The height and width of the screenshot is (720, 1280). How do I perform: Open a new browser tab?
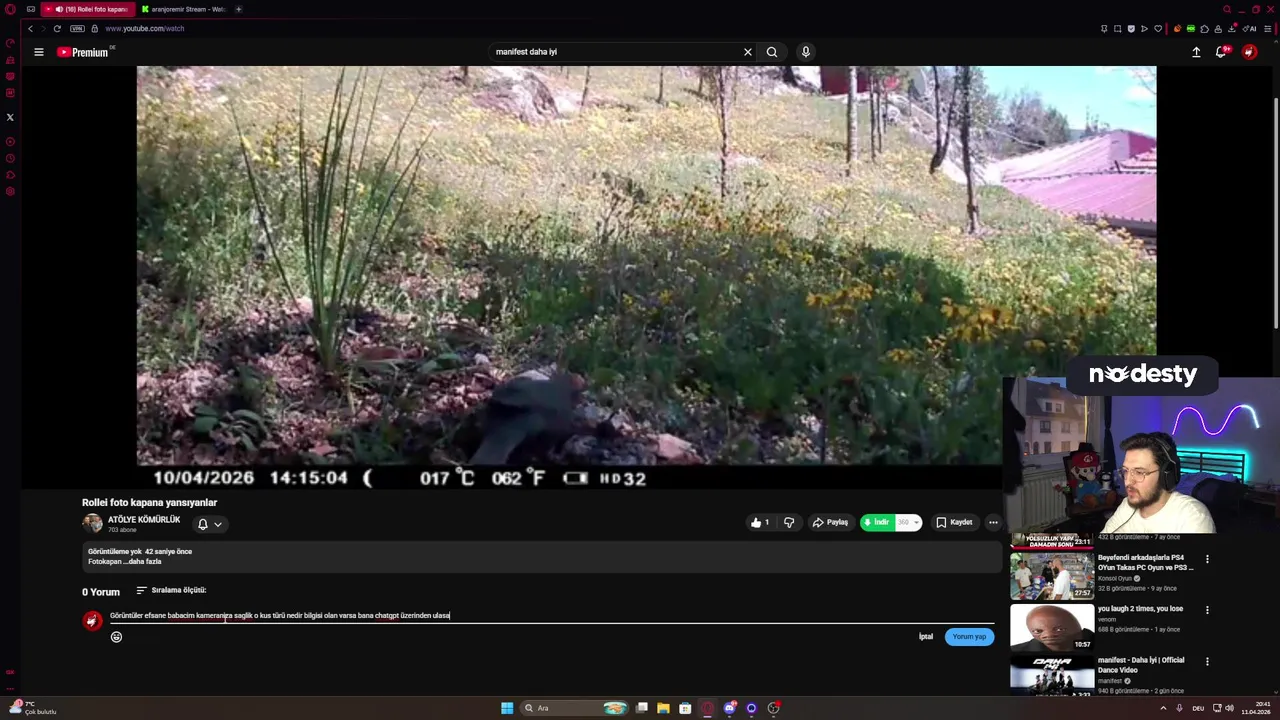(x=238, y=9)
